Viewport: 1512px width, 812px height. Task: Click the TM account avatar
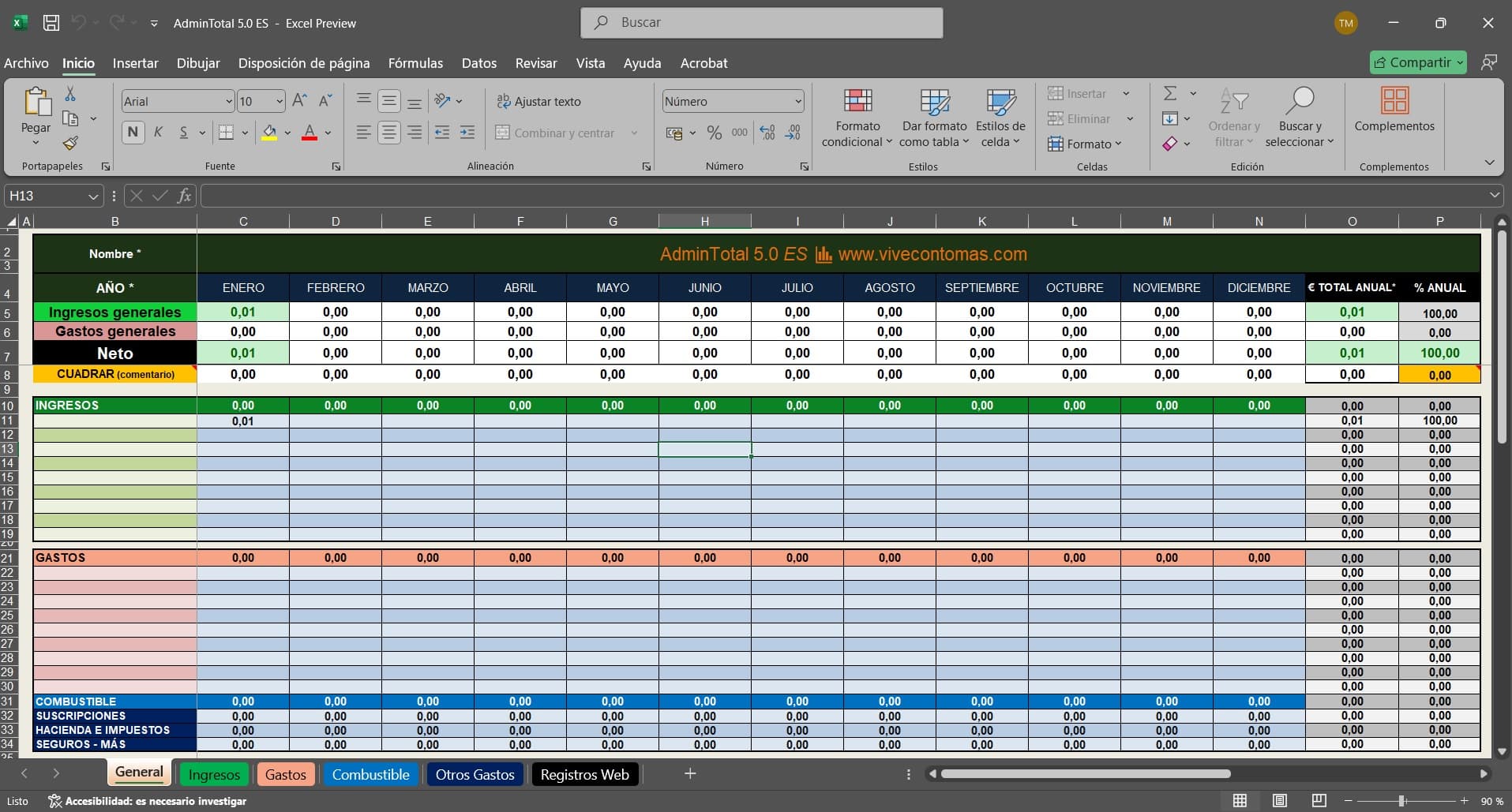[1346, 23]
